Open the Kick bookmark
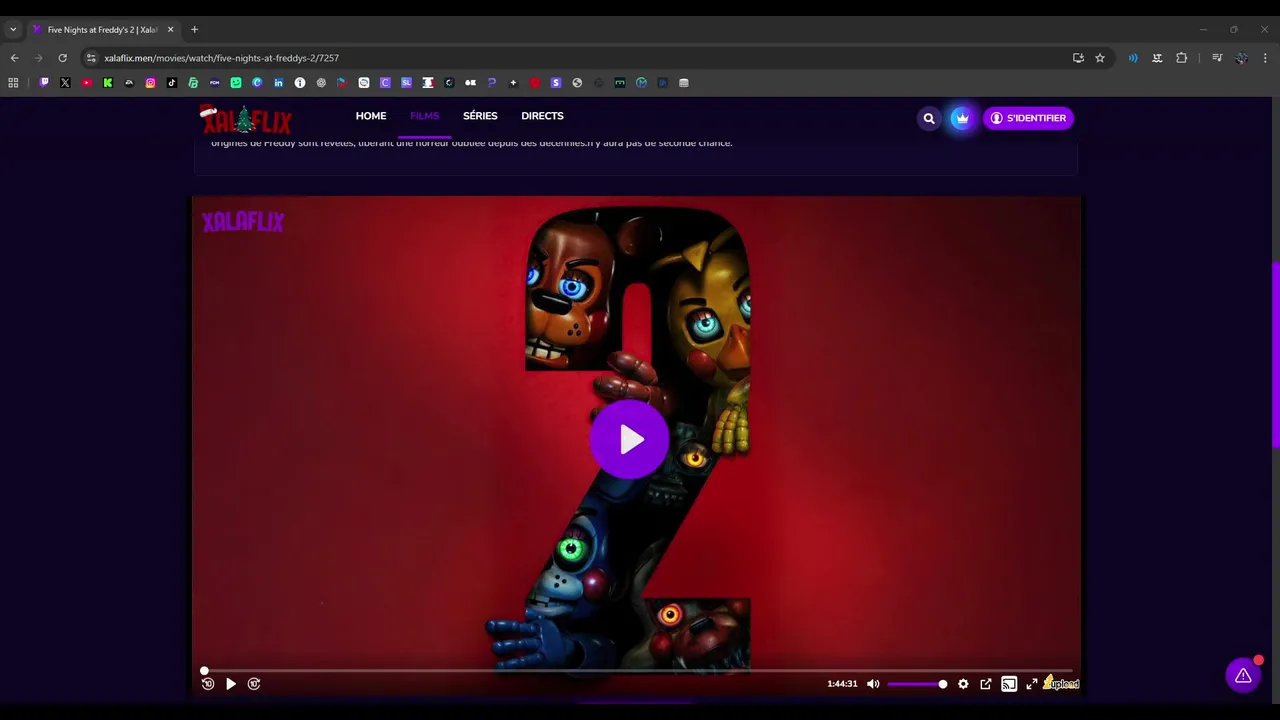This screenshot has width=1280, height=720. 108,83
